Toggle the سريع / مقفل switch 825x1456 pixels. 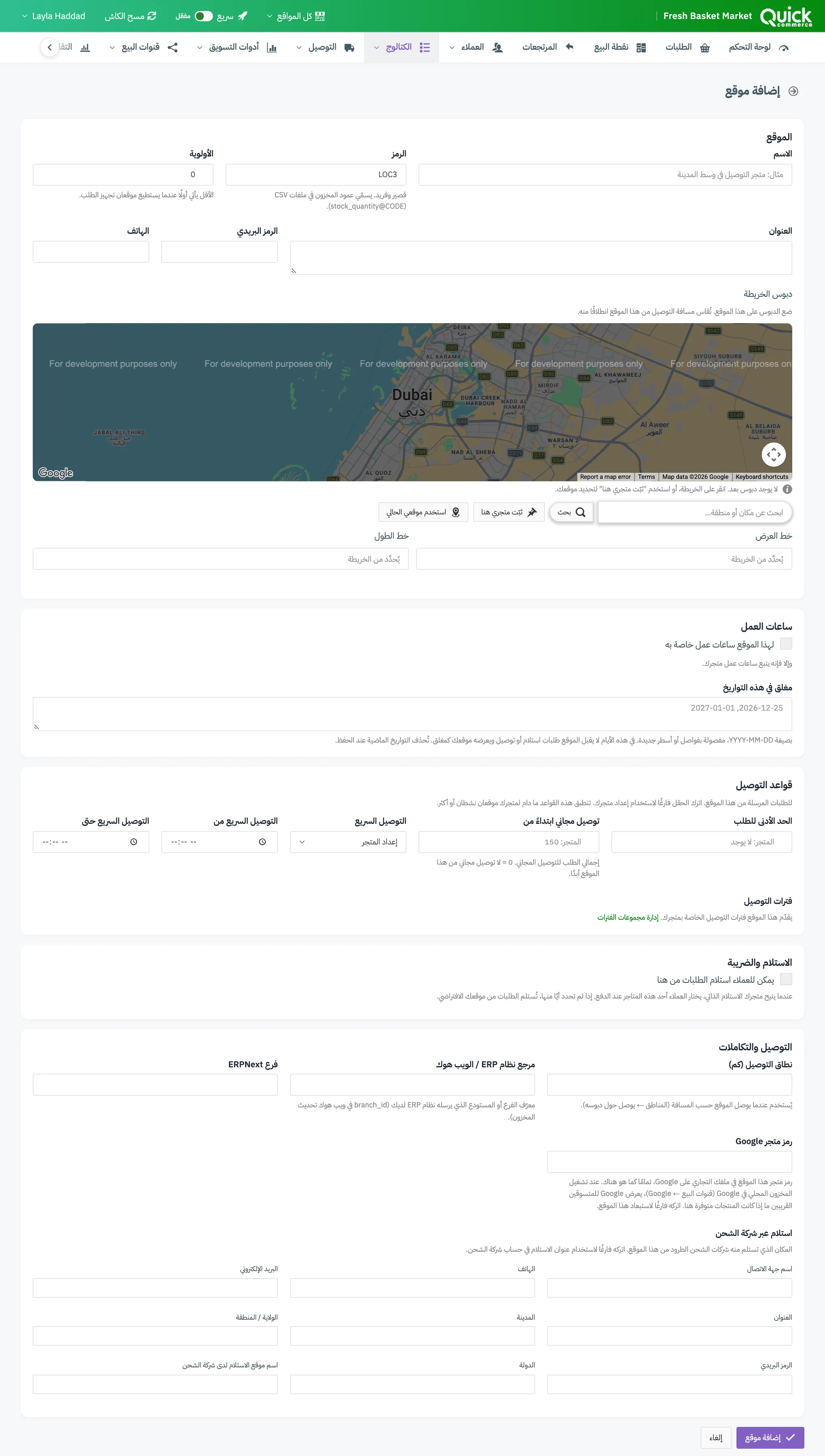click(203, 16)
